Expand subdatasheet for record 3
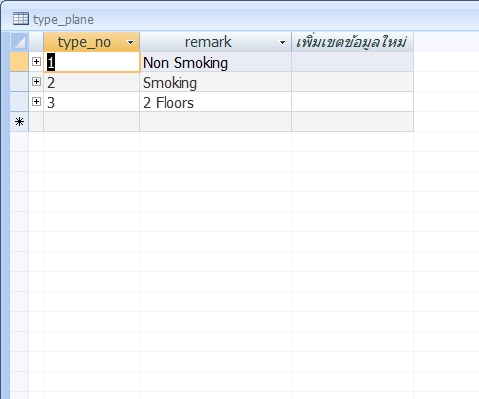Screen dimensions: 479x399 point(36,101)
